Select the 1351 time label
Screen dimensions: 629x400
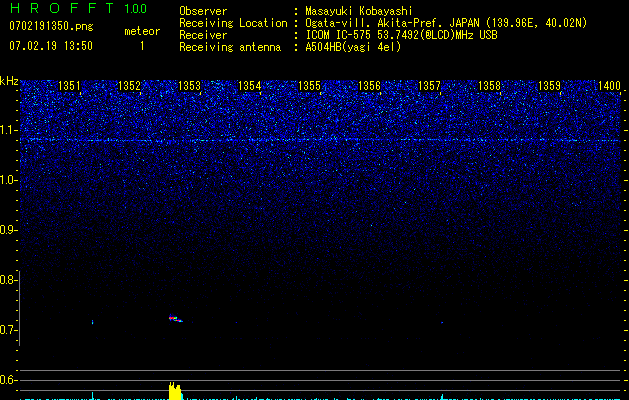[x=70, y=87]
